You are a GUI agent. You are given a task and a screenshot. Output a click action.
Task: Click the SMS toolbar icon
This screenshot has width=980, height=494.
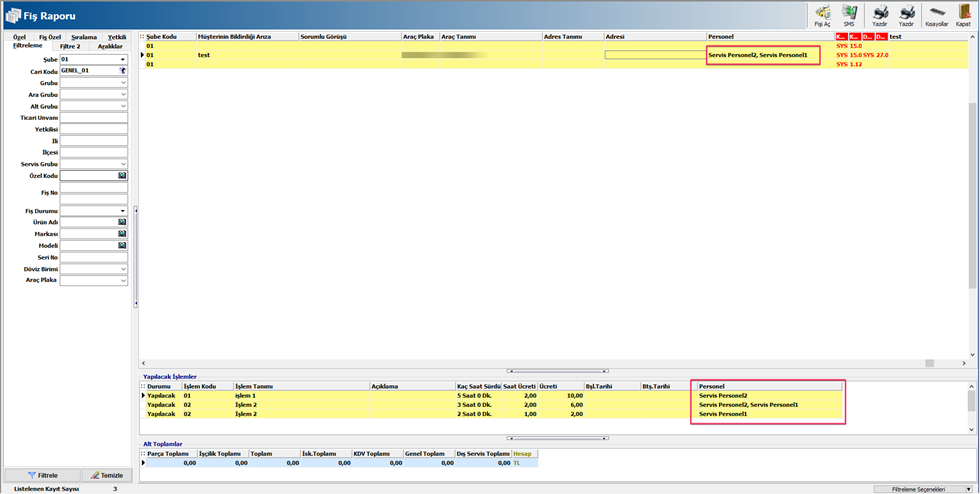coord(849,14)
